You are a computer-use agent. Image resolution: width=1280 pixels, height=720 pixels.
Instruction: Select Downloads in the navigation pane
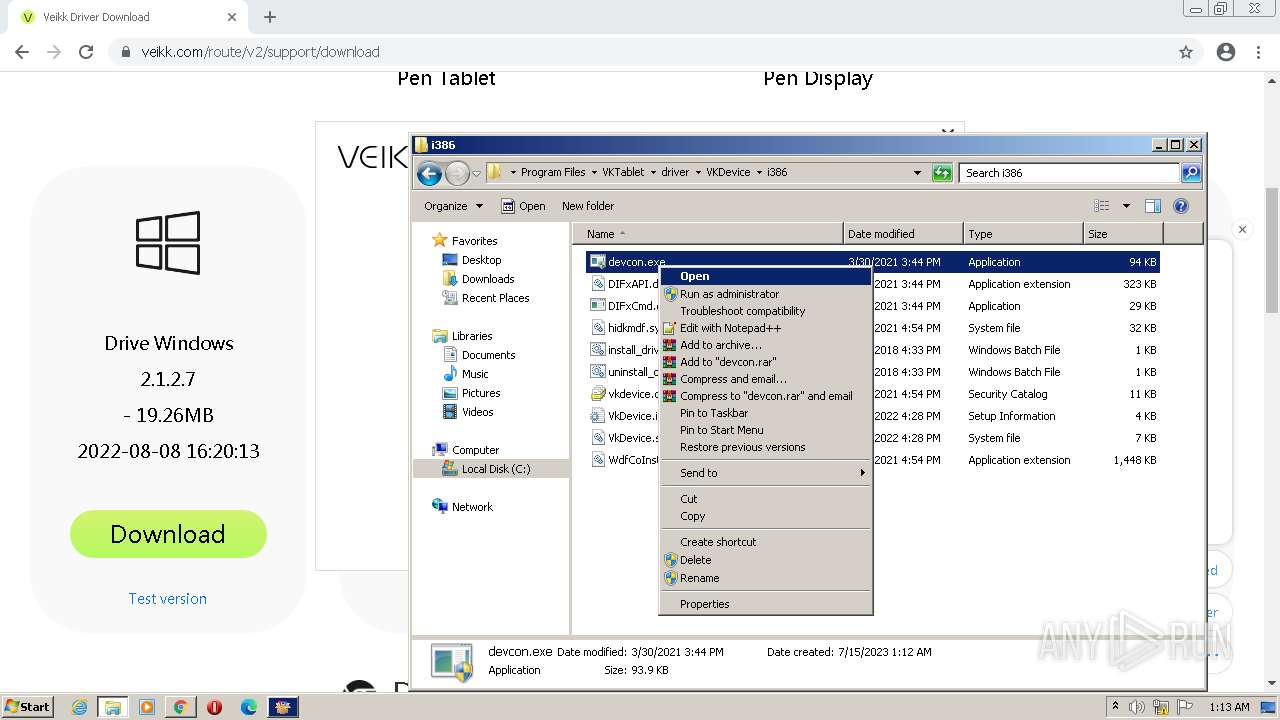[487, 279]
